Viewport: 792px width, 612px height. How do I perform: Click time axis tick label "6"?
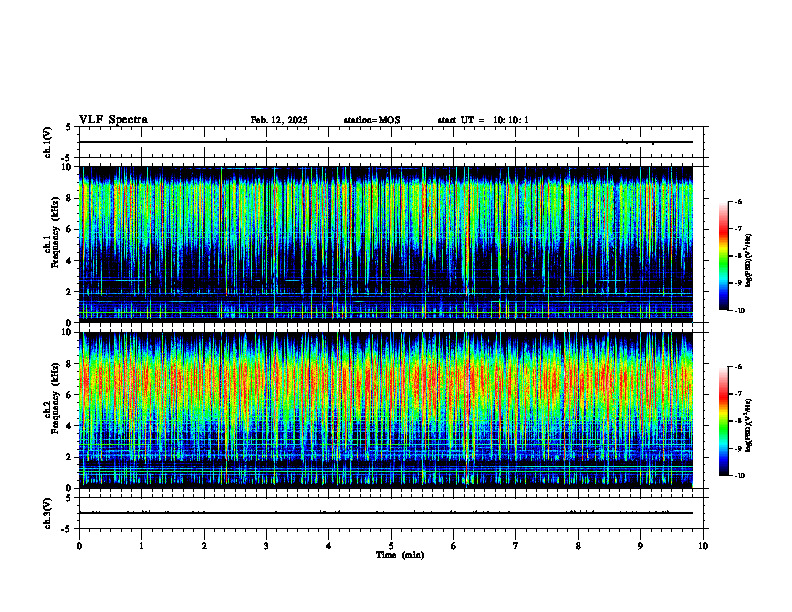point(453,546)
